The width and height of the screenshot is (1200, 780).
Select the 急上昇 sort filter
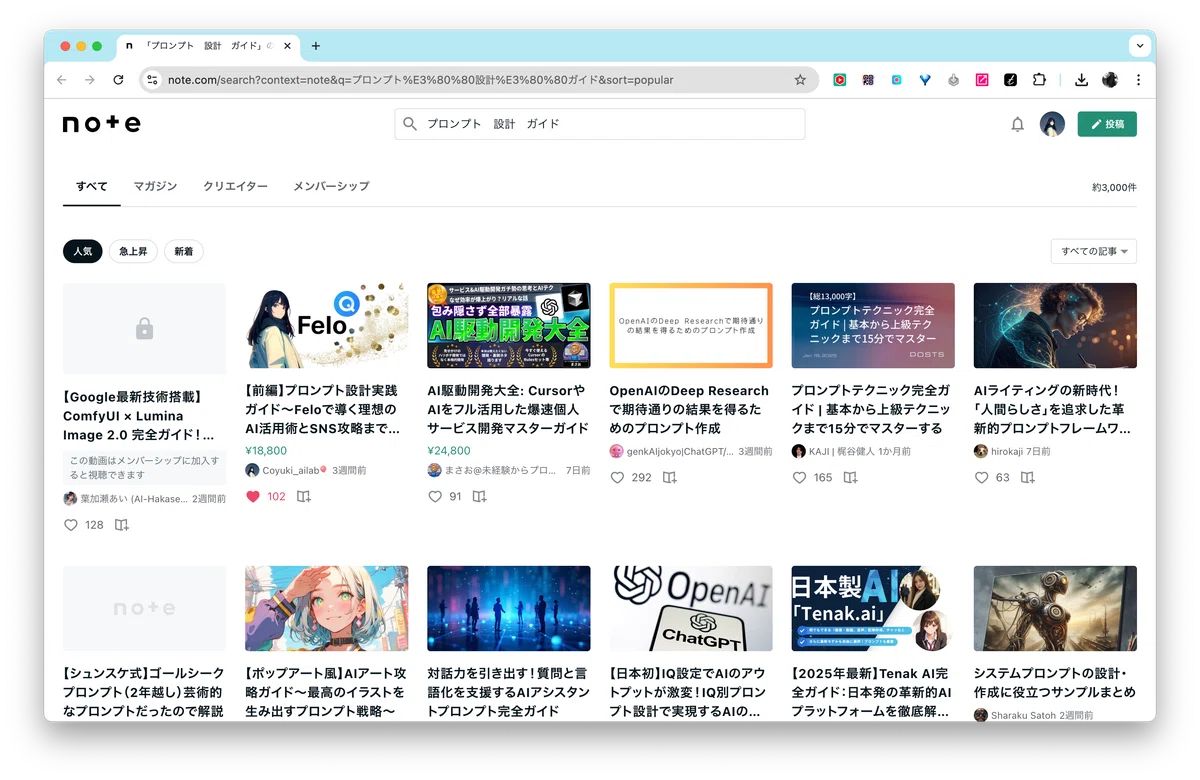133,251
